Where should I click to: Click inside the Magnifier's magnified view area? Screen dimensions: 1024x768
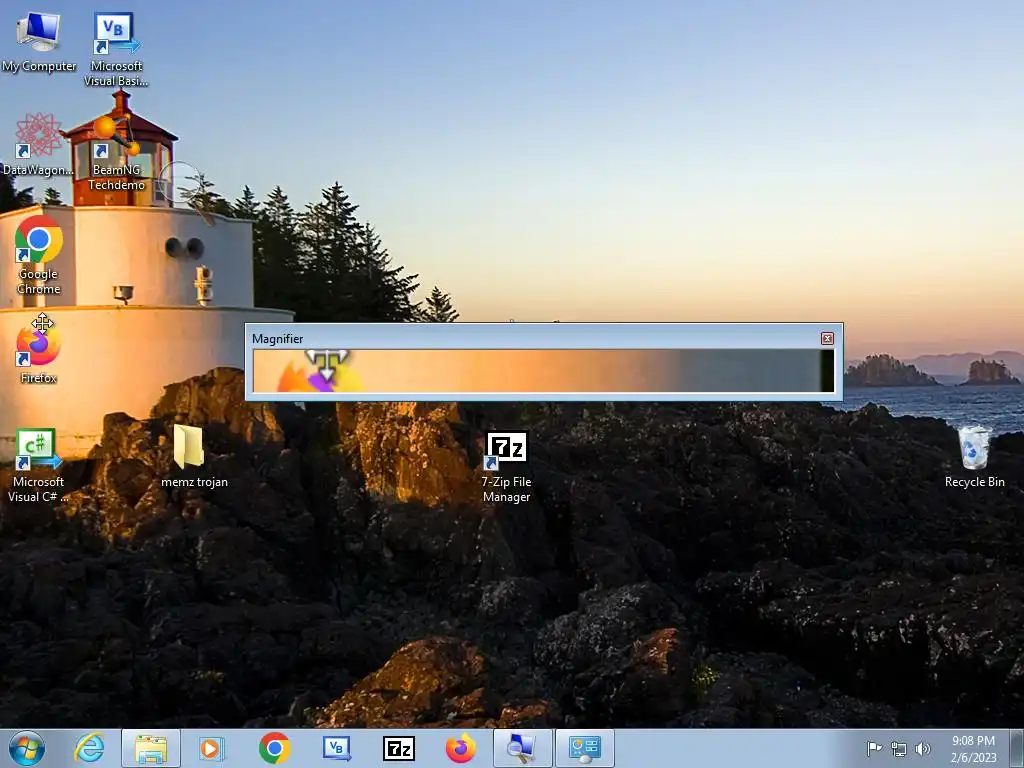point(543,371)
